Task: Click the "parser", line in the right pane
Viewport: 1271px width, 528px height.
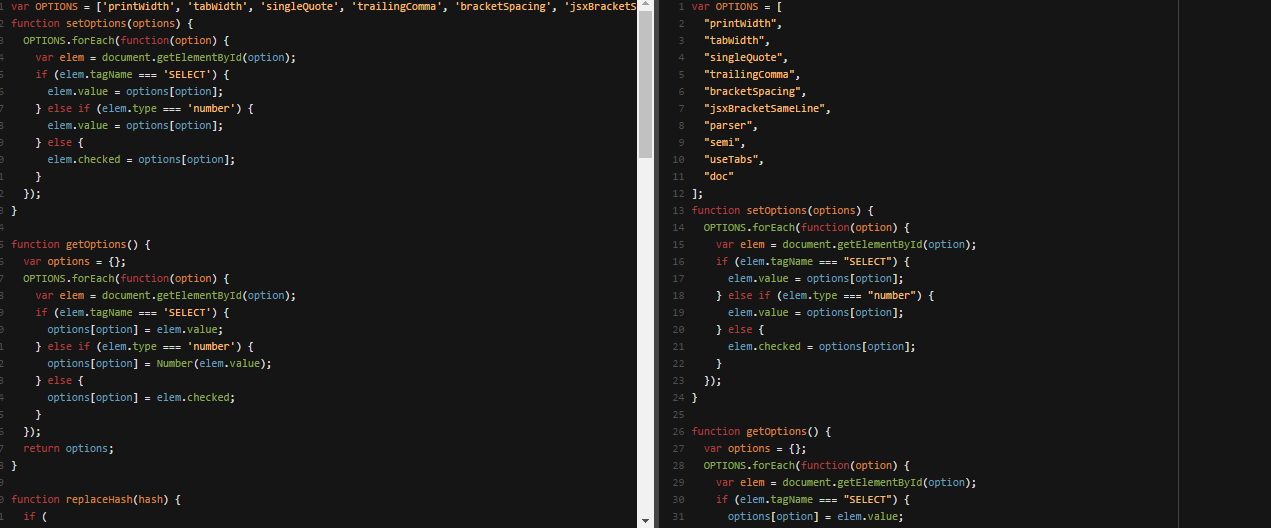Action: (731, 125)
